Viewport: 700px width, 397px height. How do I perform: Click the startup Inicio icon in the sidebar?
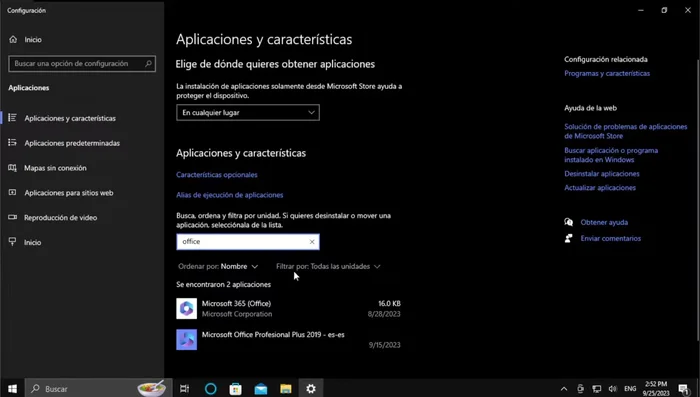tap(12, 242)
